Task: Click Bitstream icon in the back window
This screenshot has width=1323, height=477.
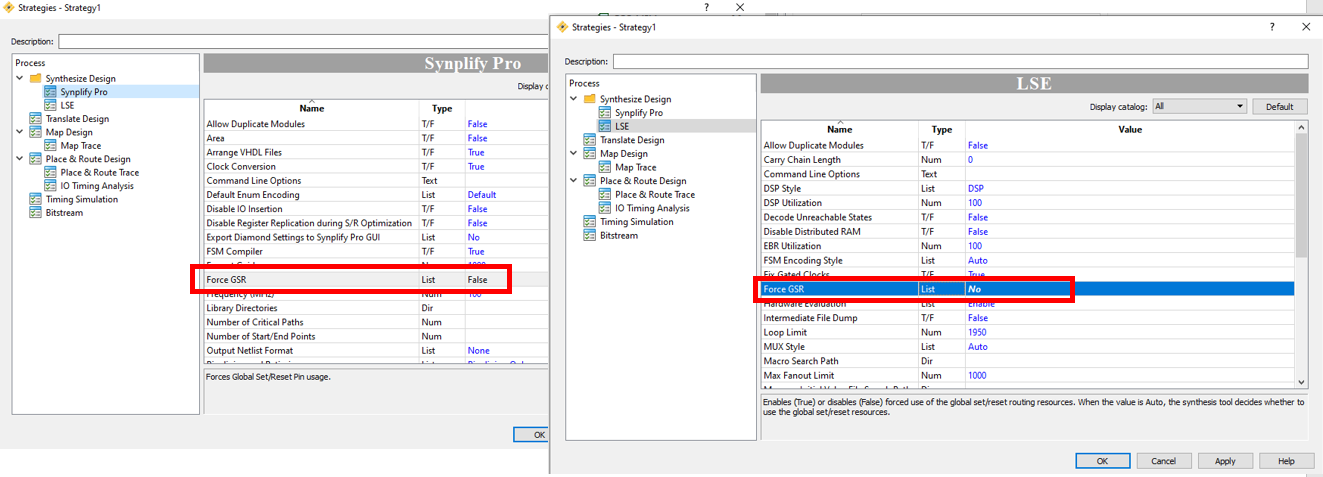Action: point(36,213)
